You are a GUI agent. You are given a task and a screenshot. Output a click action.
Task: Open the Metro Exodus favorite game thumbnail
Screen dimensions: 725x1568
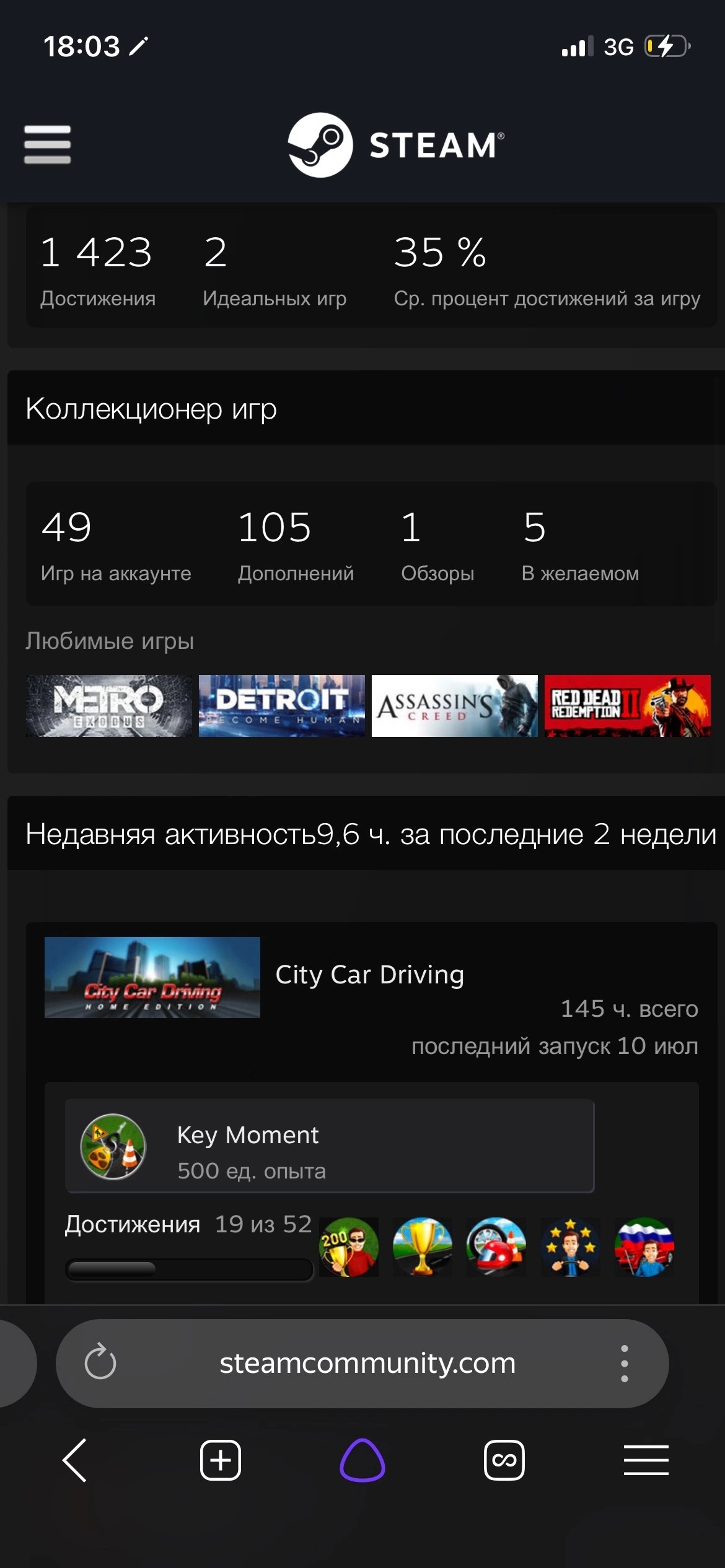coord(109,706)
